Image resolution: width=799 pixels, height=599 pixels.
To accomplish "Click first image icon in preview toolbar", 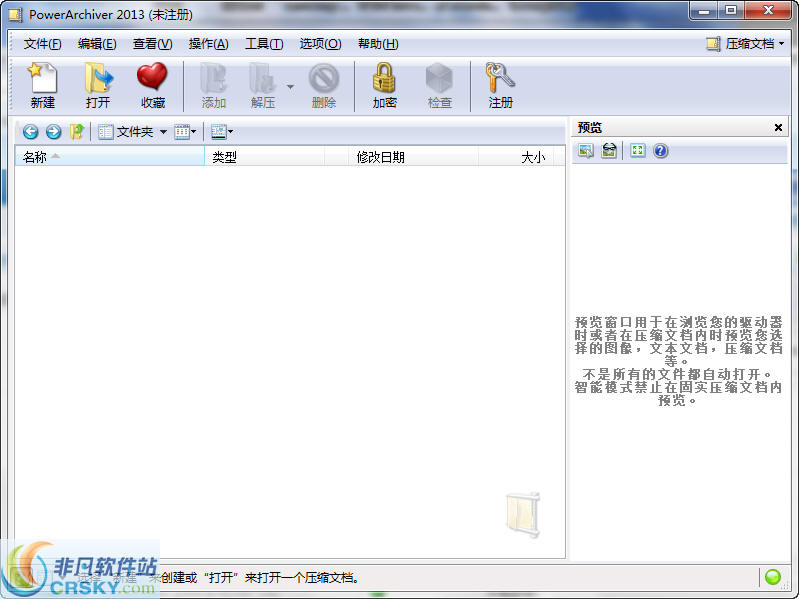I will [586, 151].
